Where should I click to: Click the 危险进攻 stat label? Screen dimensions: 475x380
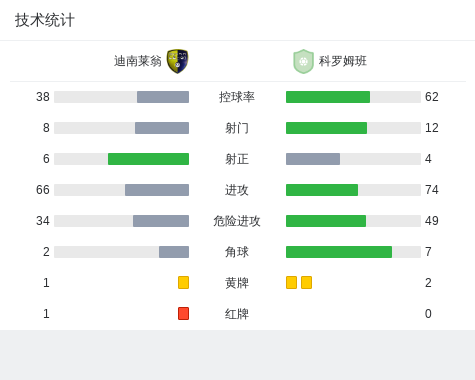pyautogui.click(x=237, y=221)
